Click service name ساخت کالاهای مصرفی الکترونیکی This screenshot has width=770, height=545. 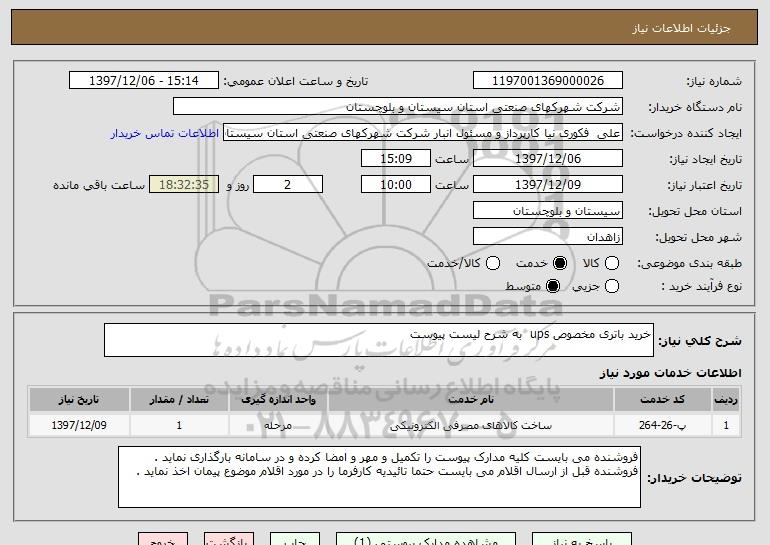coord(471,425)
